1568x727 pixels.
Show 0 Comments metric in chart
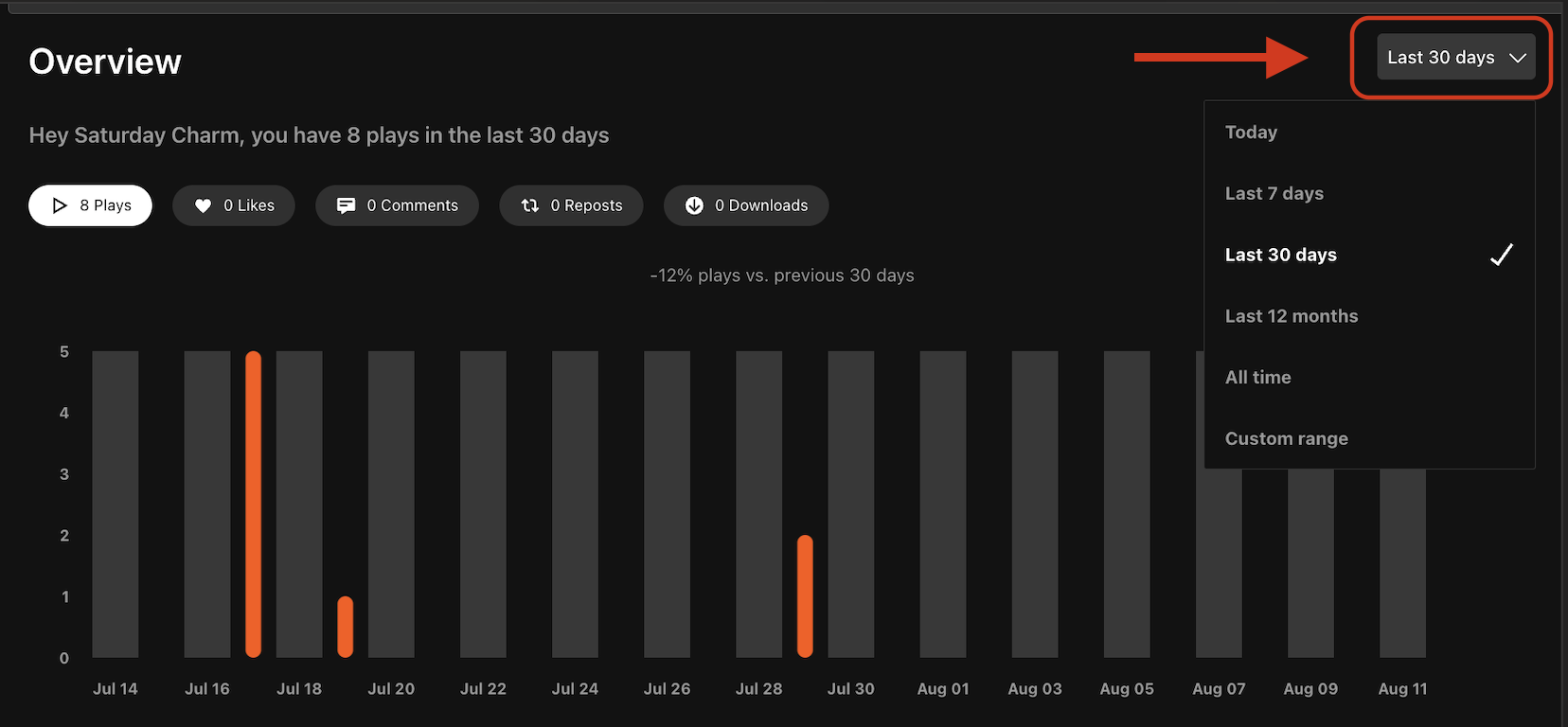[x=397, y=205]
